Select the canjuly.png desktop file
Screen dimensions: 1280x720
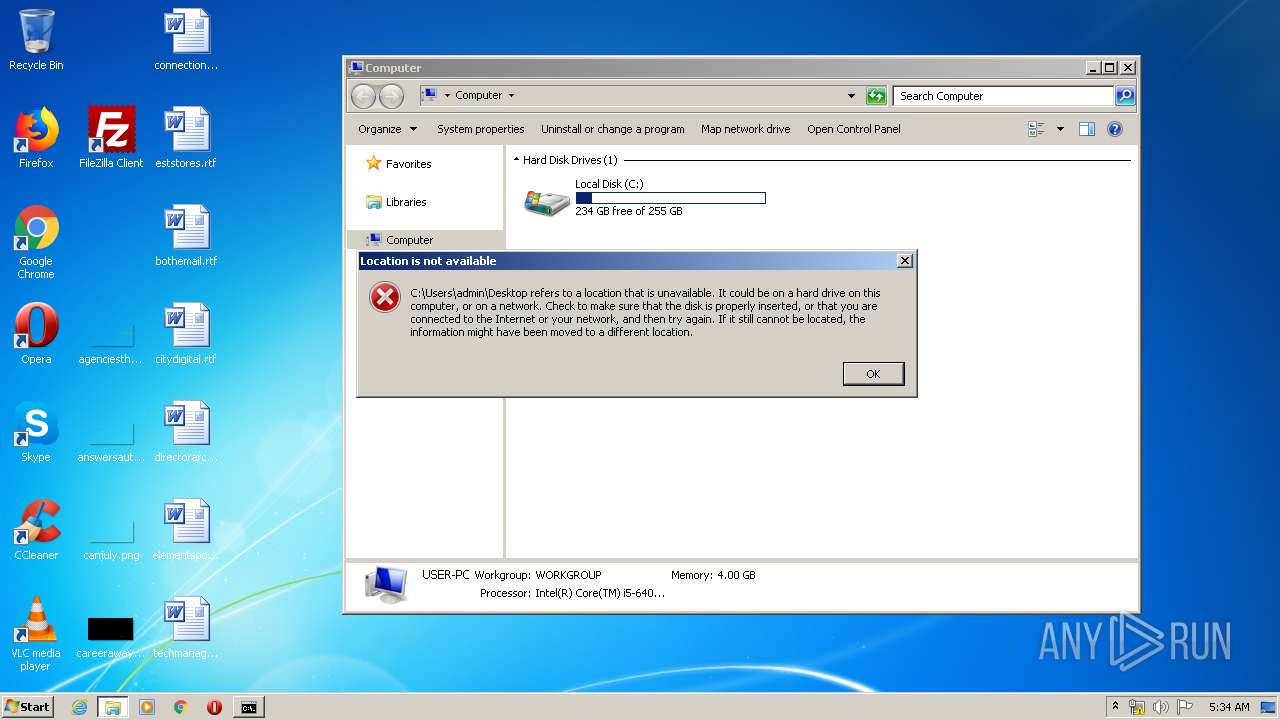pyautogui.click(x=111, y=540)
